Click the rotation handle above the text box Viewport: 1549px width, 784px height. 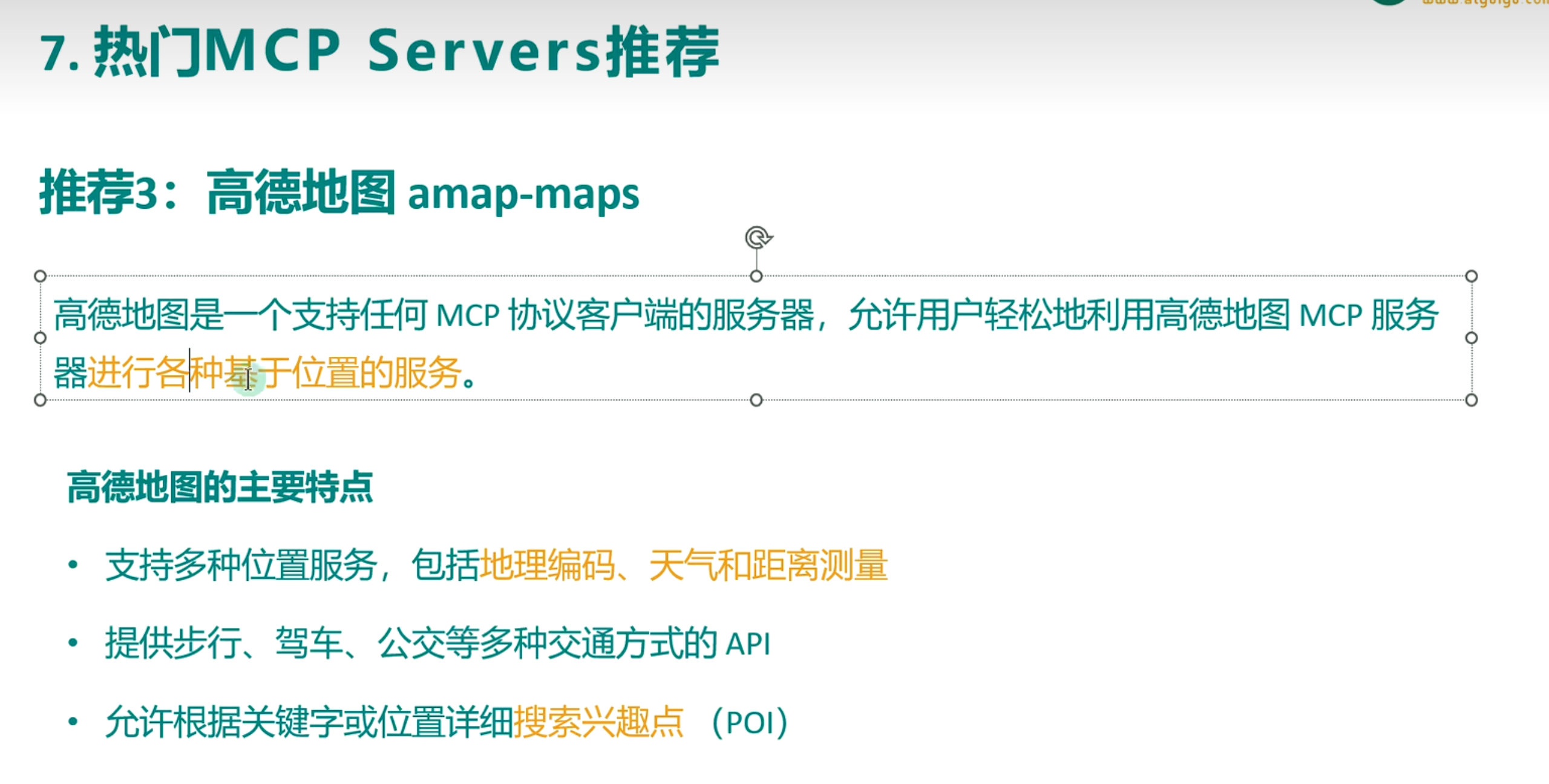pos(757,237)
